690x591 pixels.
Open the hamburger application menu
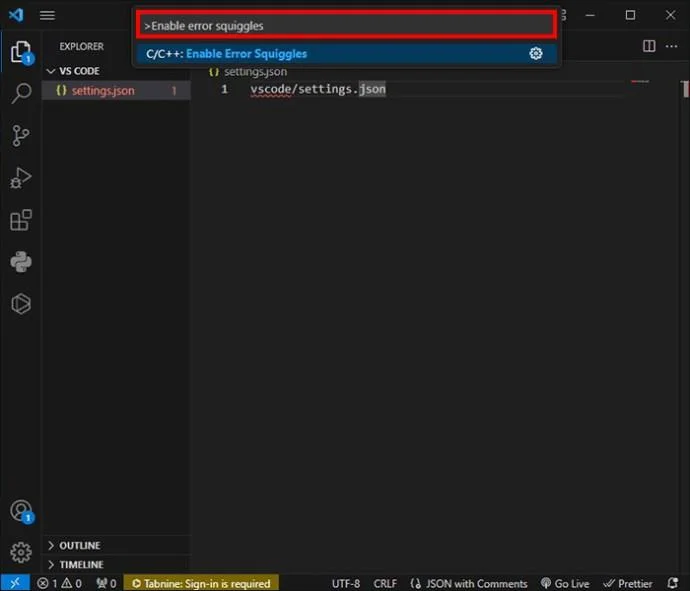tap(47, 15)
